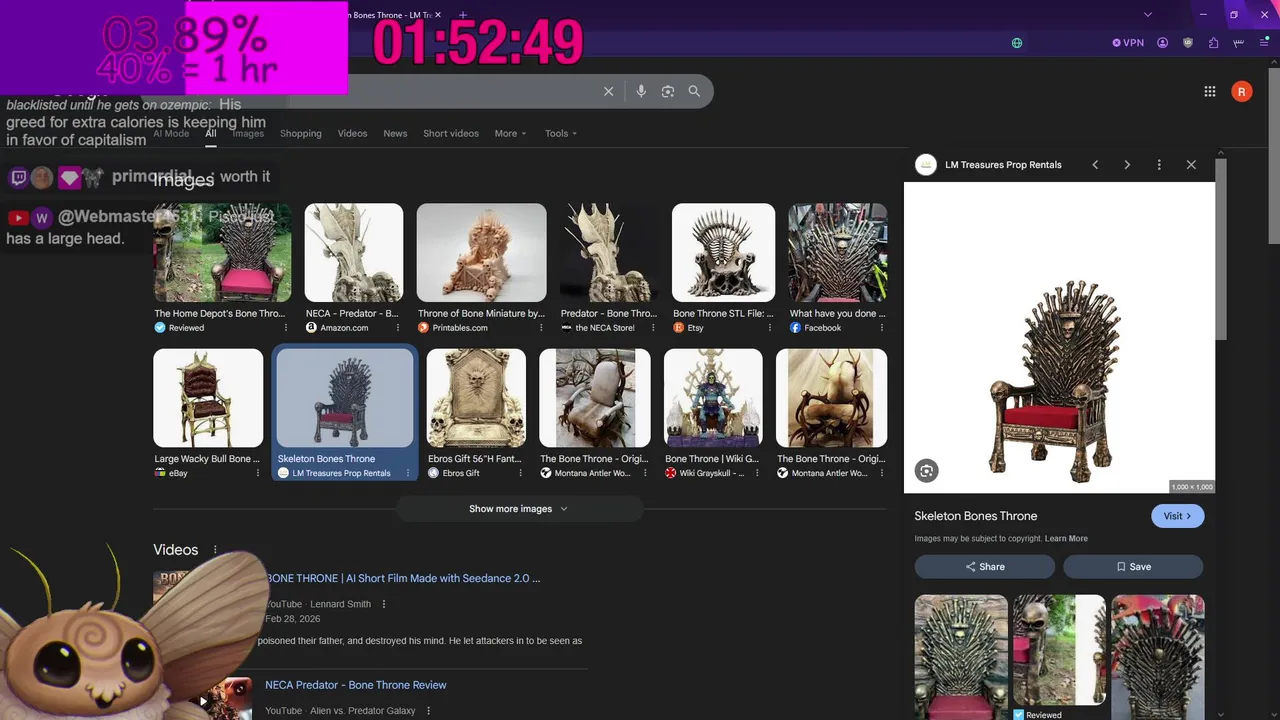Viewport: 1280px width, 720px height.
Task: Expand Show more images
Action: click(519, 509)
